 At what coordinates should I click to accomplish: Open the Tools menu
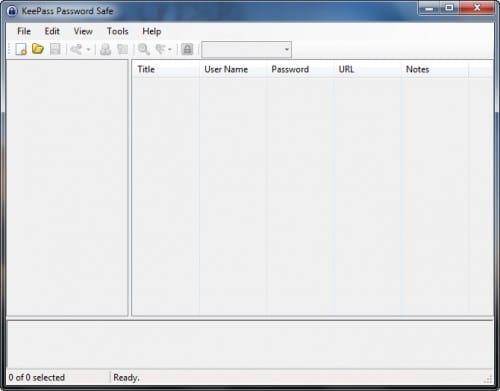[x=118, y=31]
